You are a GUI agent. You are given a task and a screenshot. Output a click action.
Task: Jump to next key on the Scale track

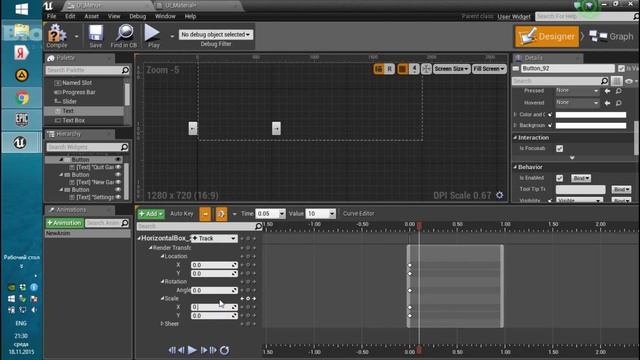(x=254, y=298)
